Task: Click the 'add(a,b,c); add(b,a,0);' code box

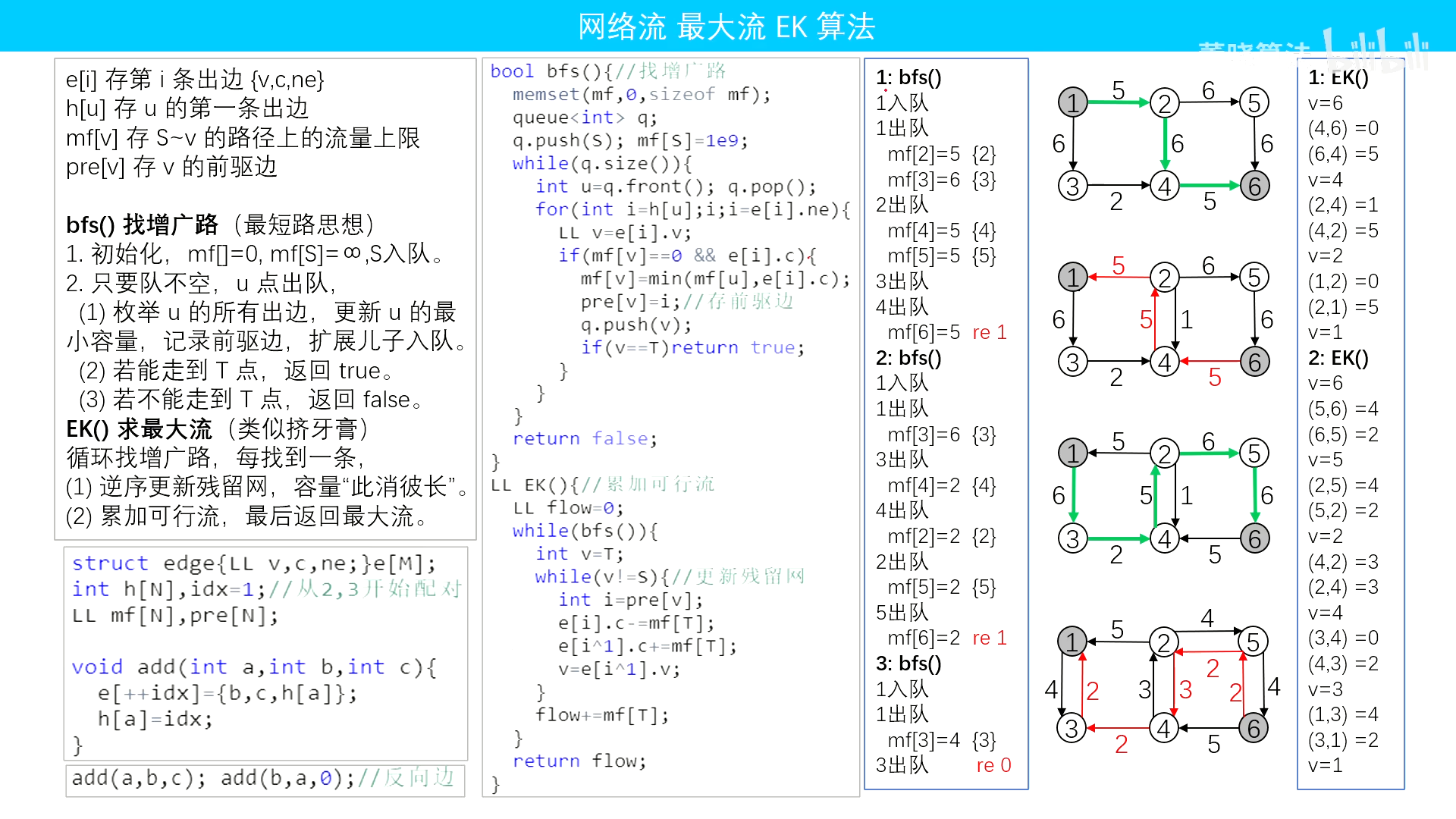Action: coord(263,778)
